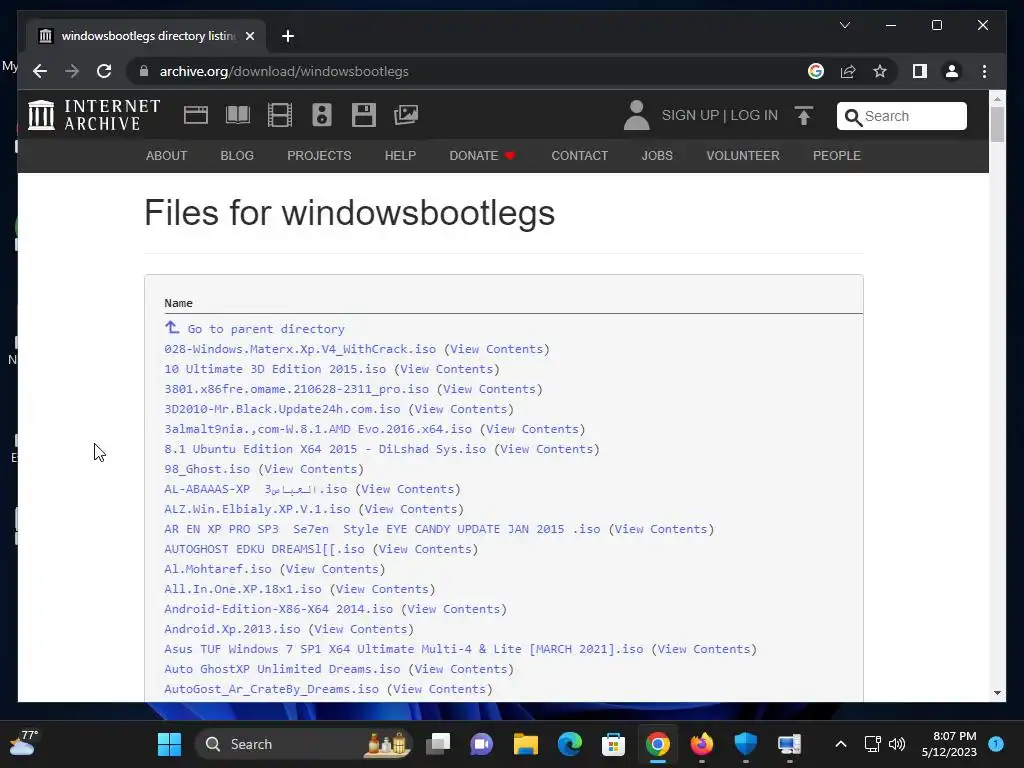Click the Internet Archive Search field
1024x768 pixels.
901,116
